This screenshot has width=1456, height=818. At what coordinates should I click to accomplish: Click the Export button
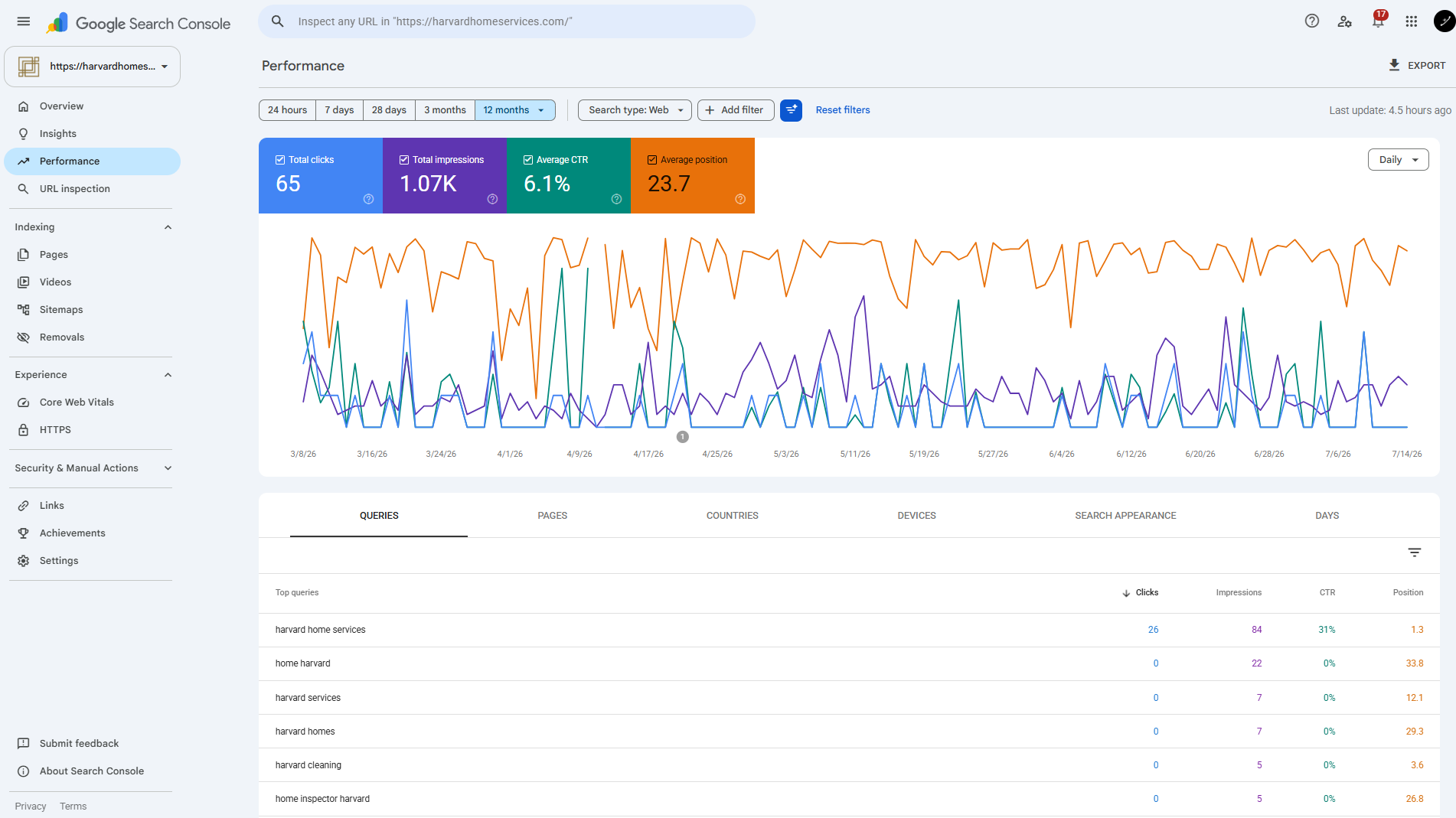[x=1417, y=66]
